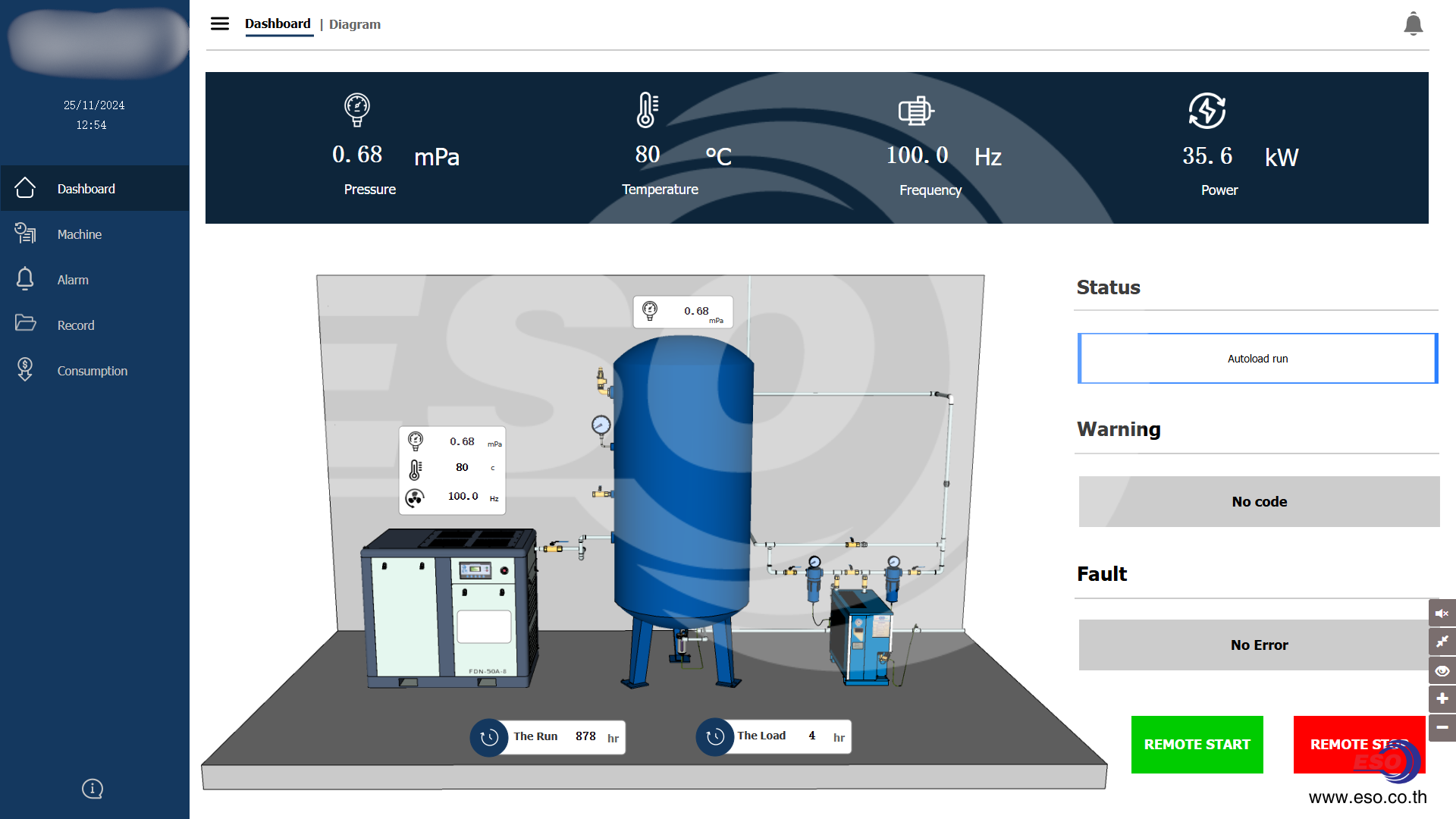Image resolution: width=1456 pixels, height=819 pixels.
Task: Open the Alarm section
Action: click(x=73, y=280)
